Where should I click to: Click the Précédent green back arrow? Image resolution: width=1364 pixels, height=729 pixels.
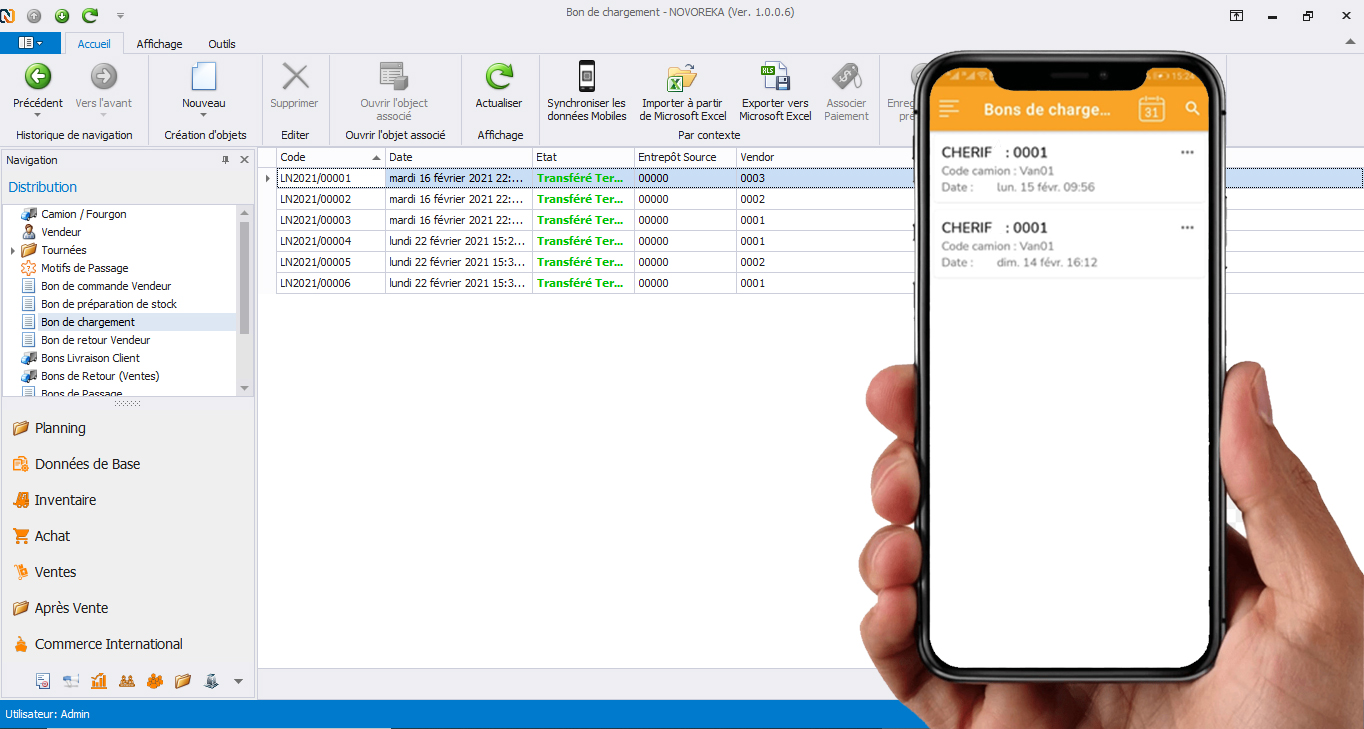pos(38,76)
